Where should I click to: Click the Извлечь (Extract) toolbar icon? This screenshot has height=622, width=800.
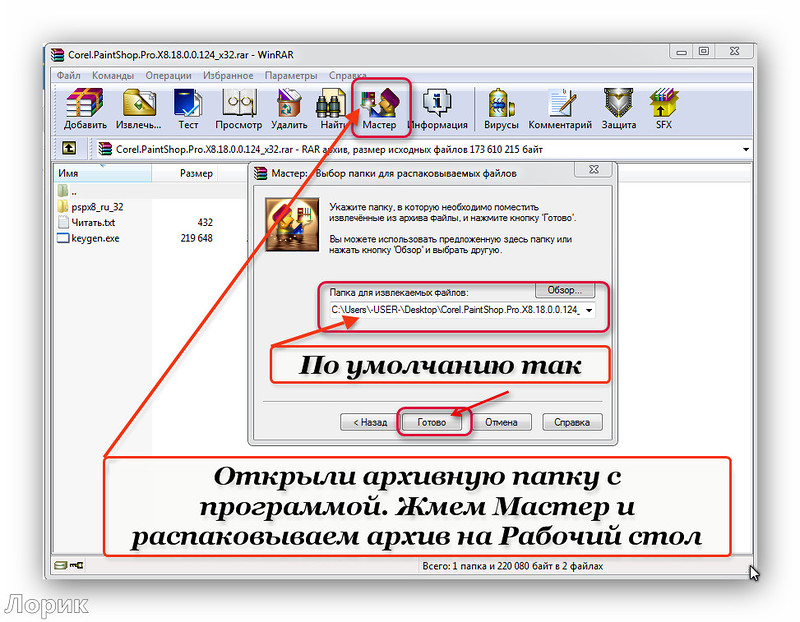coord(138,108)
